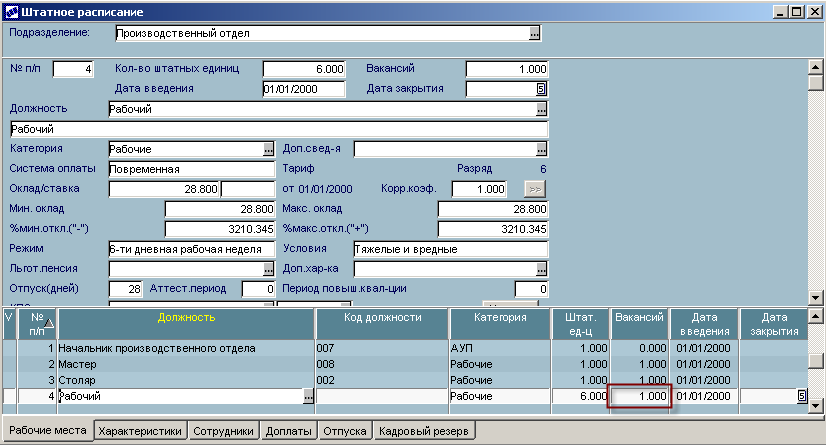Click the code cell 008
The height and width of the screenshot is (445, 826).
(x=382, y=364)
